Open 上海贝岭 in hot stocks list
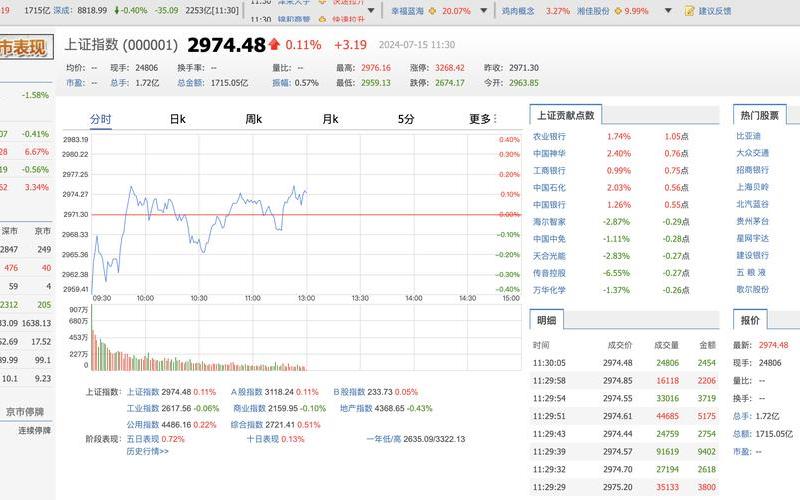The width and height of the screenshot is (800, 500). tap(753, 187)
